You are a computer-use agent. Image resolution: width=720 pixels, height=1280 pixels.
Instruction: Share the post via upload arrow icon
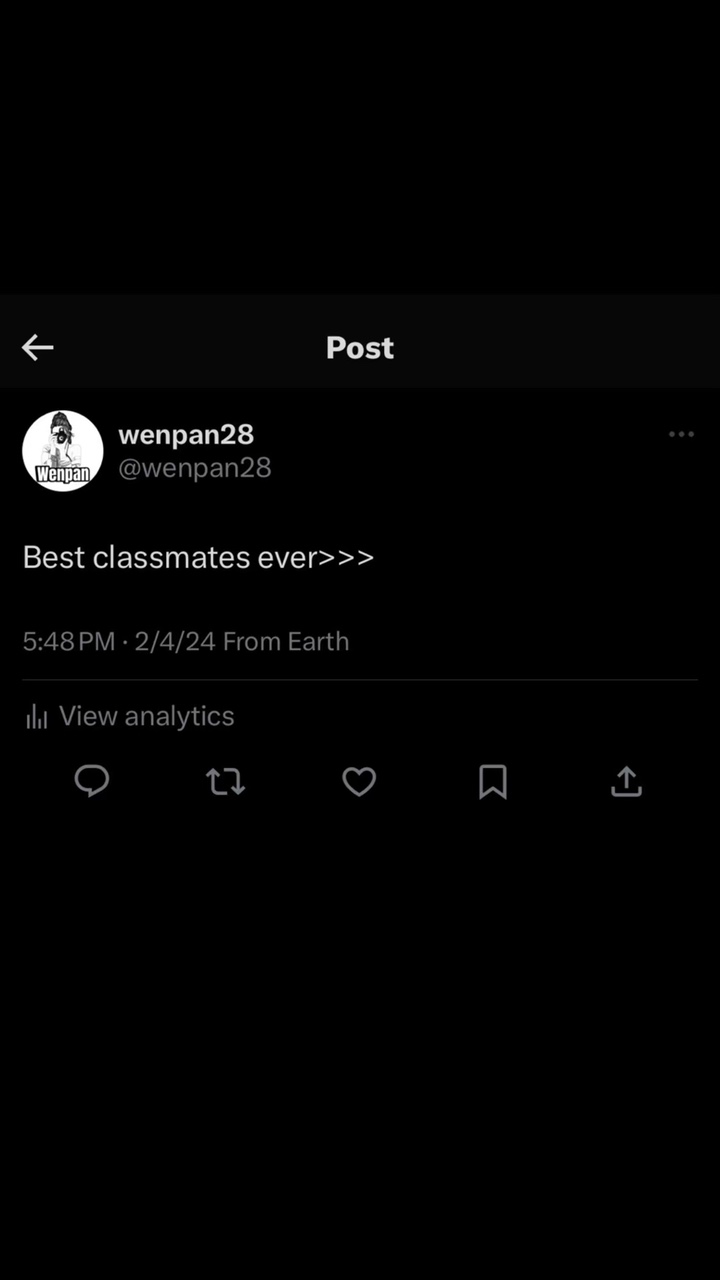click(x=626, y=782)
